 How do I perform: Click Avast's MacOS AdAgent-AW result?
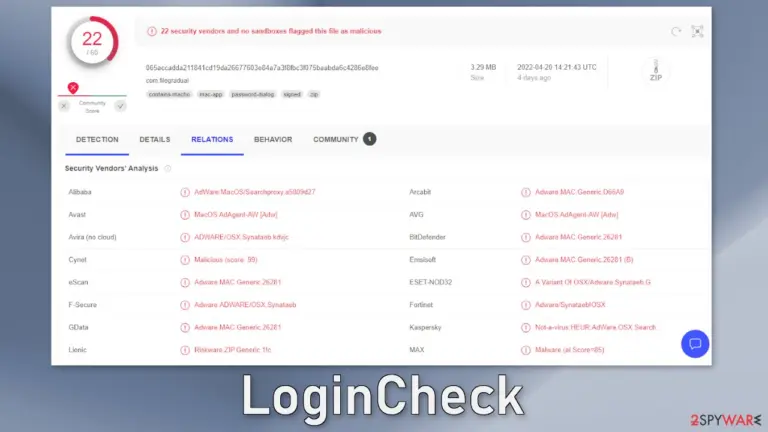pyautogui.click(x=236, y=215)
